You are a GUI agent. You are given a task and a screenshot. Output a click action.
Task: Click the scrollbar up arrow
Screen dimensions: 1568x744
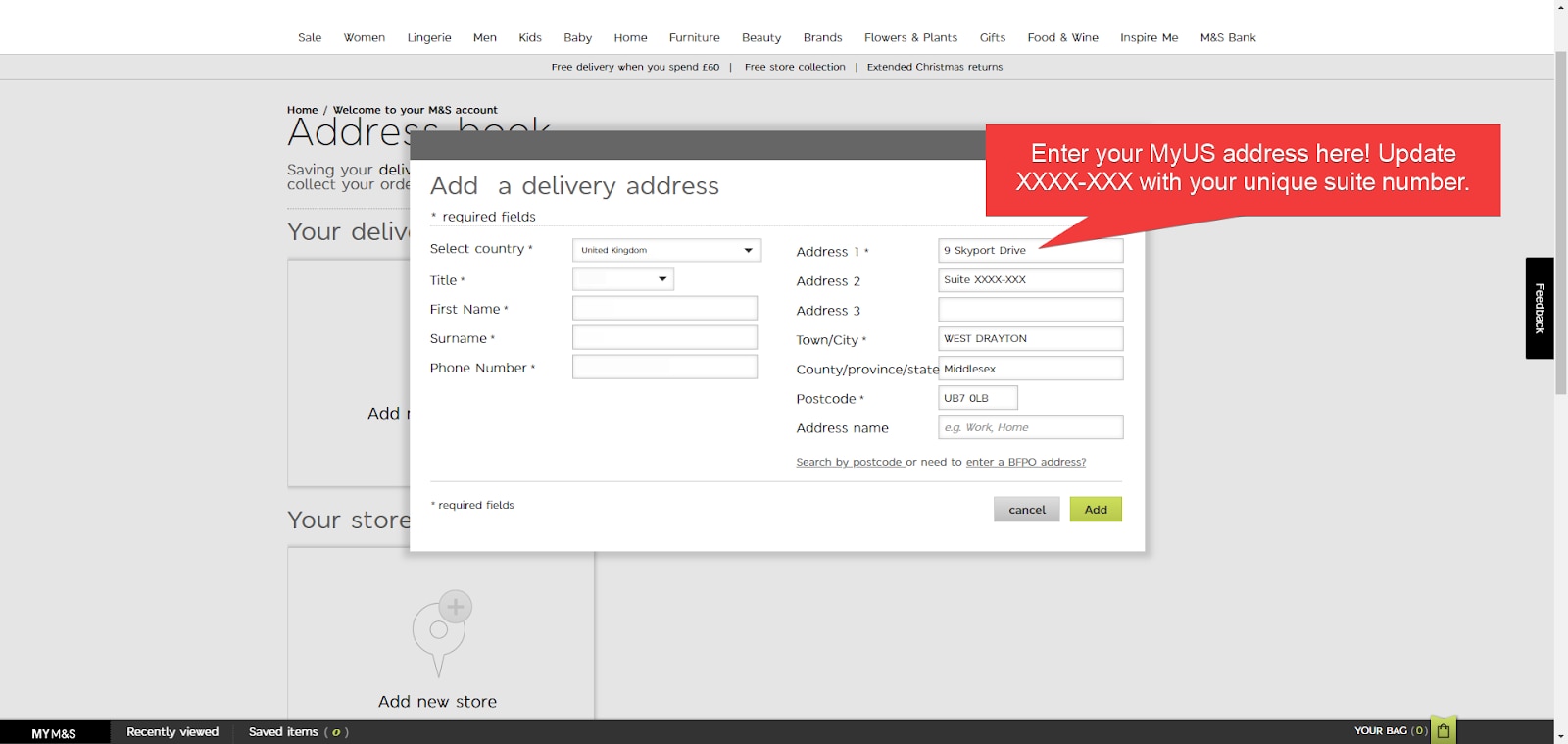1561,7
